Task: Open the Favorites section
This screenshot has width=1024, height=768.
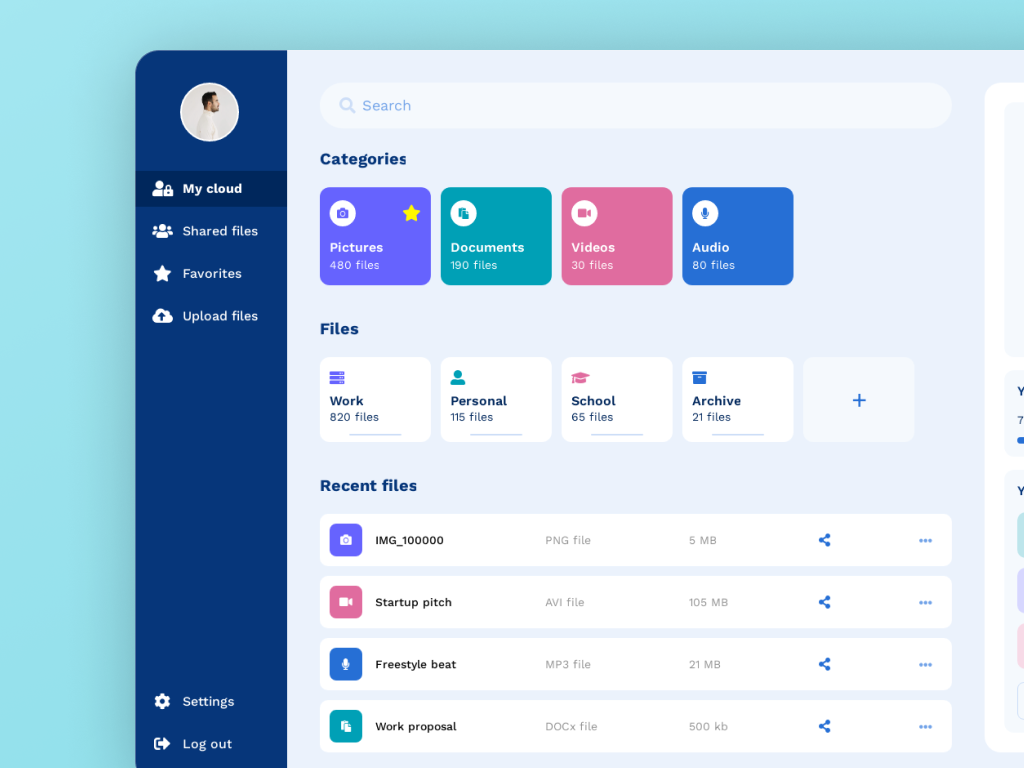Action: click(210, 273)
